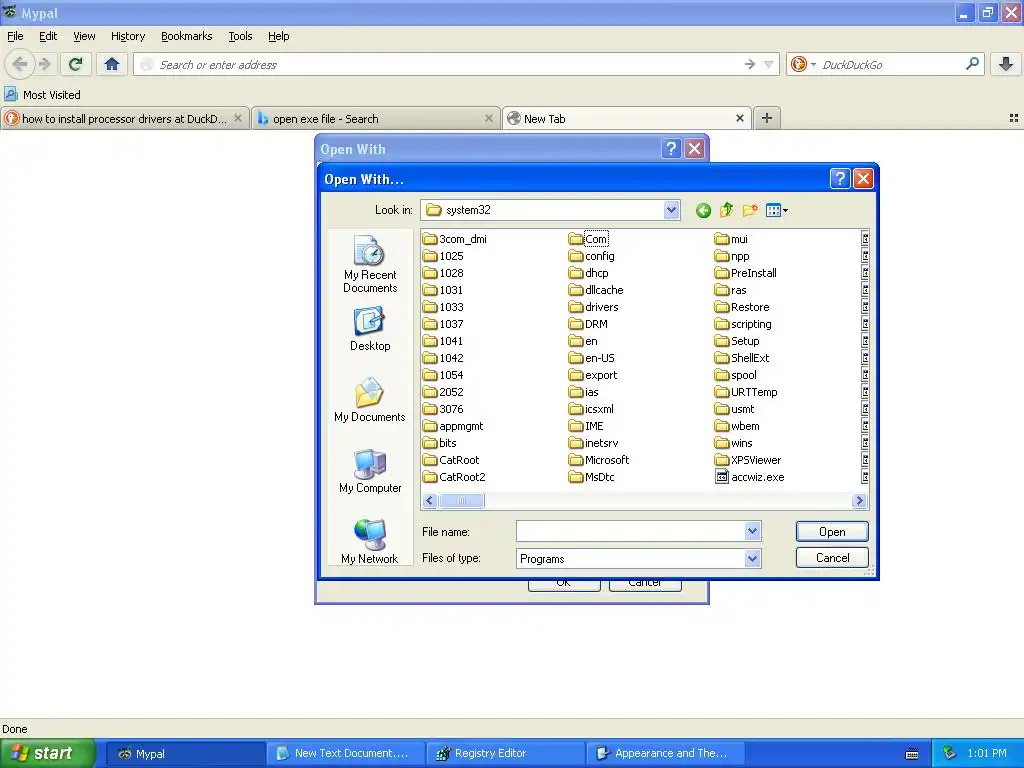Switch to New Text Document taskbar item
Screen dimensions: 1024x768
345,753
